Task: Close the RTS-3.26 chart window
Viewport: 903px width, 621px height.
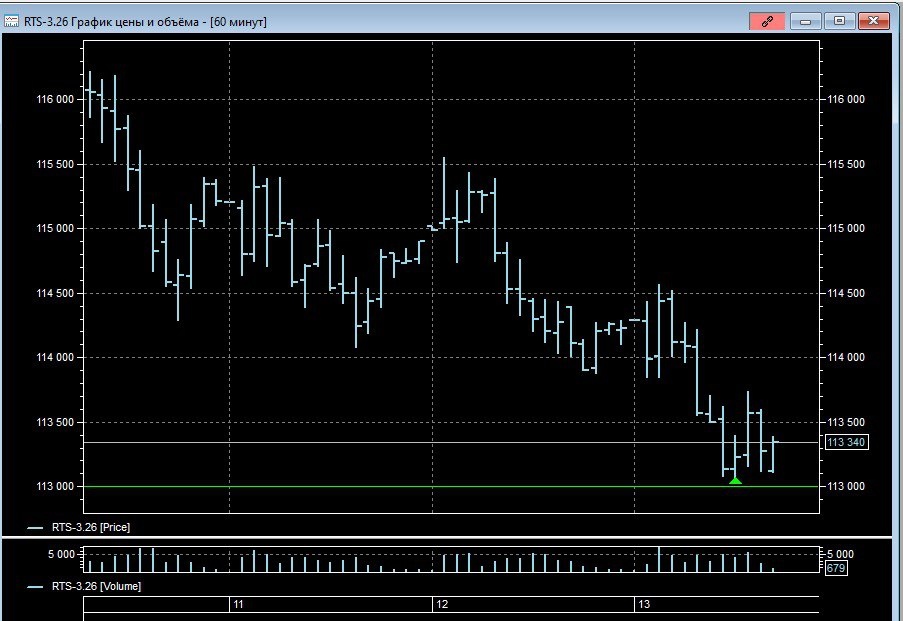Action: pyautogui.click(x=873, y=21)
